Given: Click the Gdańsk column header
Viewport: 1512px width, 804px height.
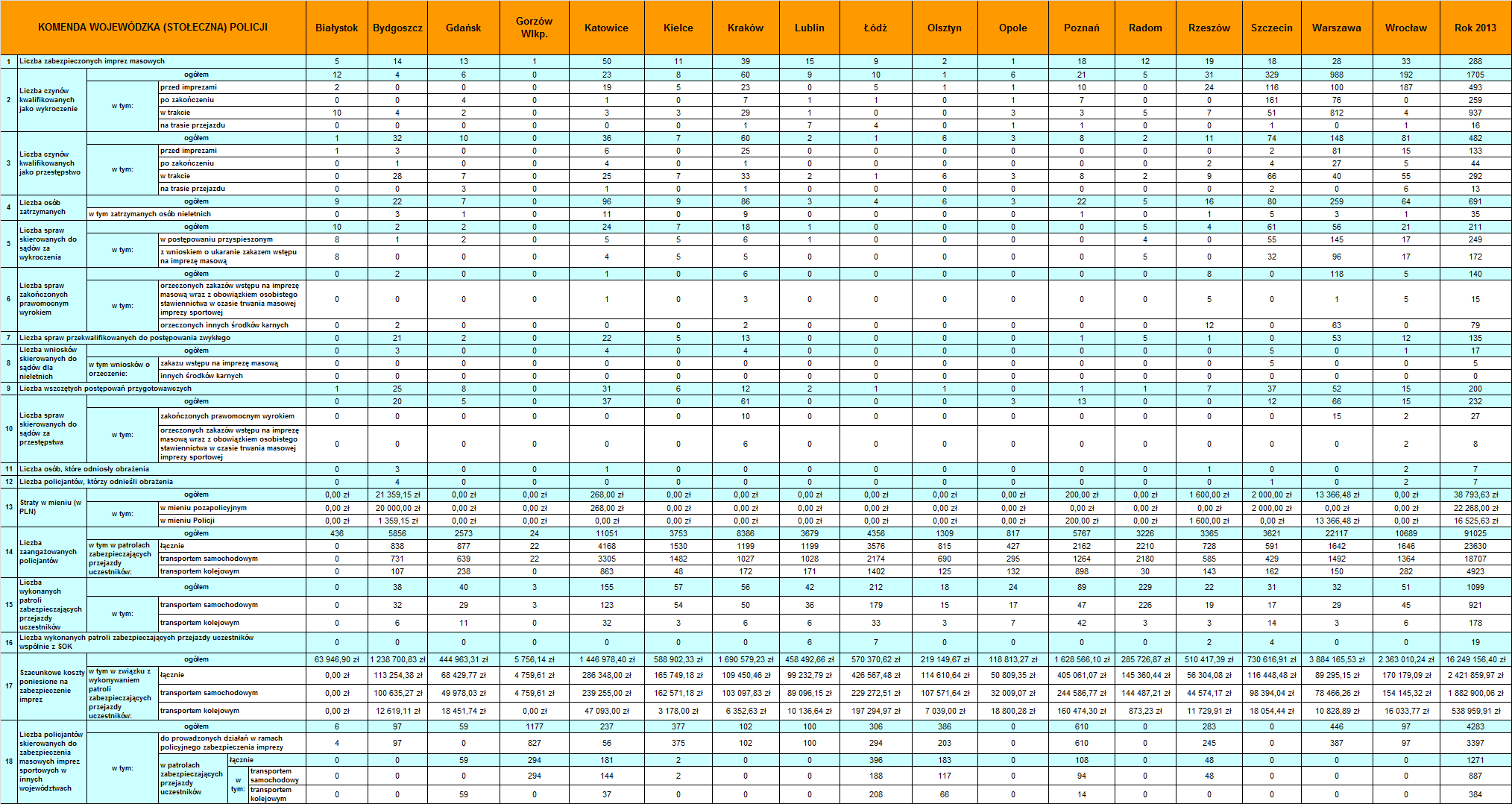Looking at the screenshot, I should [x=464, y=28].
